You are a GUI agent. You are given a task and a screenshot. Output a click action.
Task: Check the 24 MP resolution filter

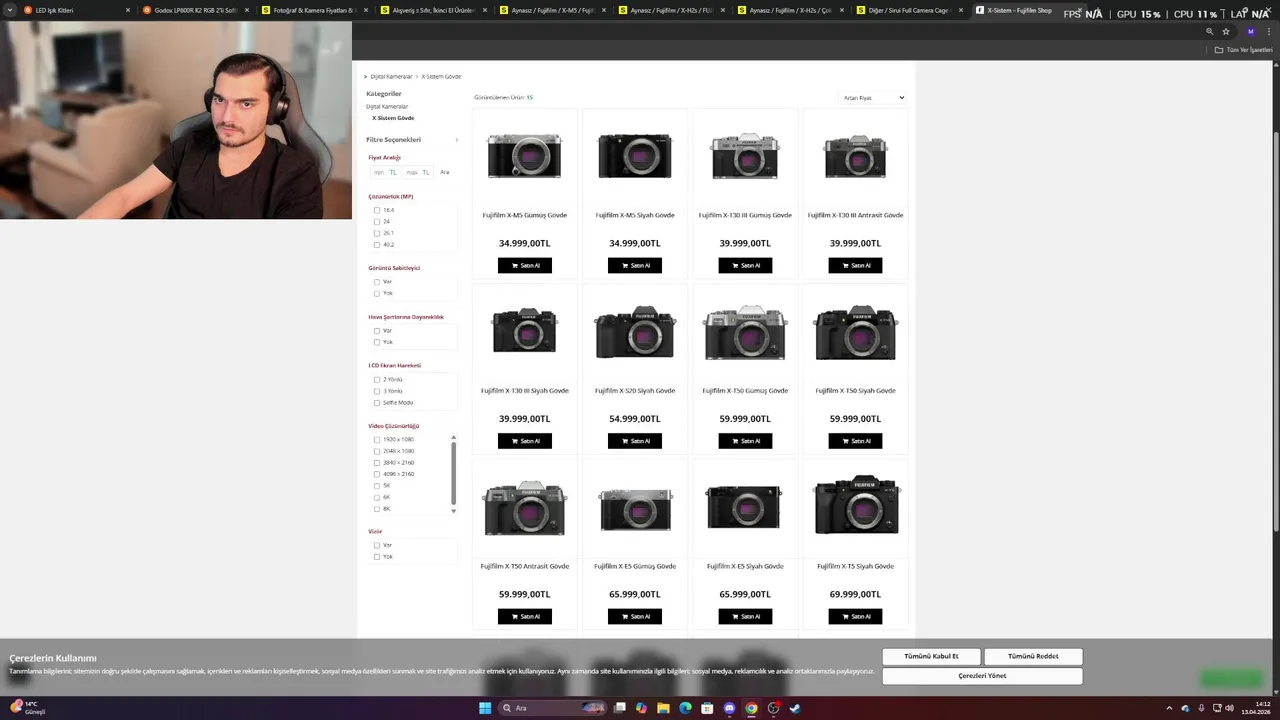click(x=377, y=221)
